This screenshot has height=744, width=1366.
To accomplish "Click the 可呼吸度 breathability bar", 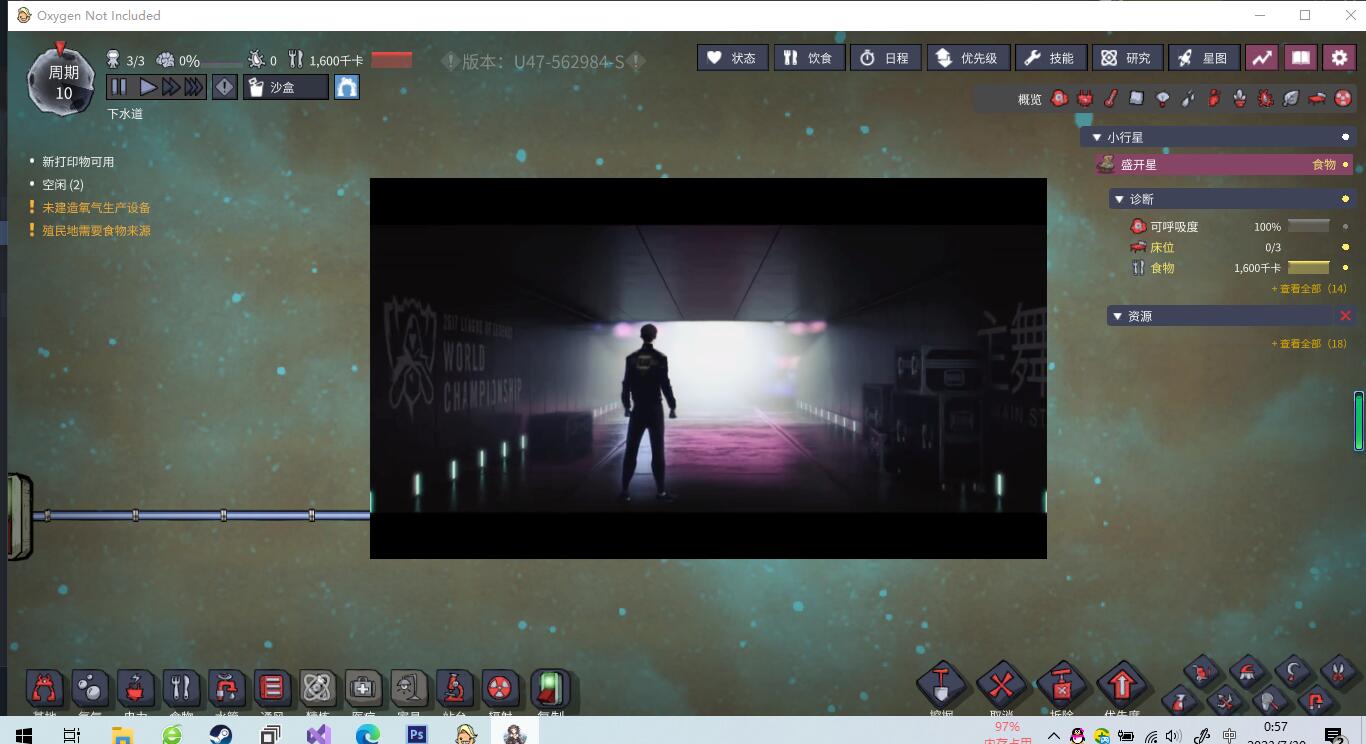I will click(x=1308, y=227).
